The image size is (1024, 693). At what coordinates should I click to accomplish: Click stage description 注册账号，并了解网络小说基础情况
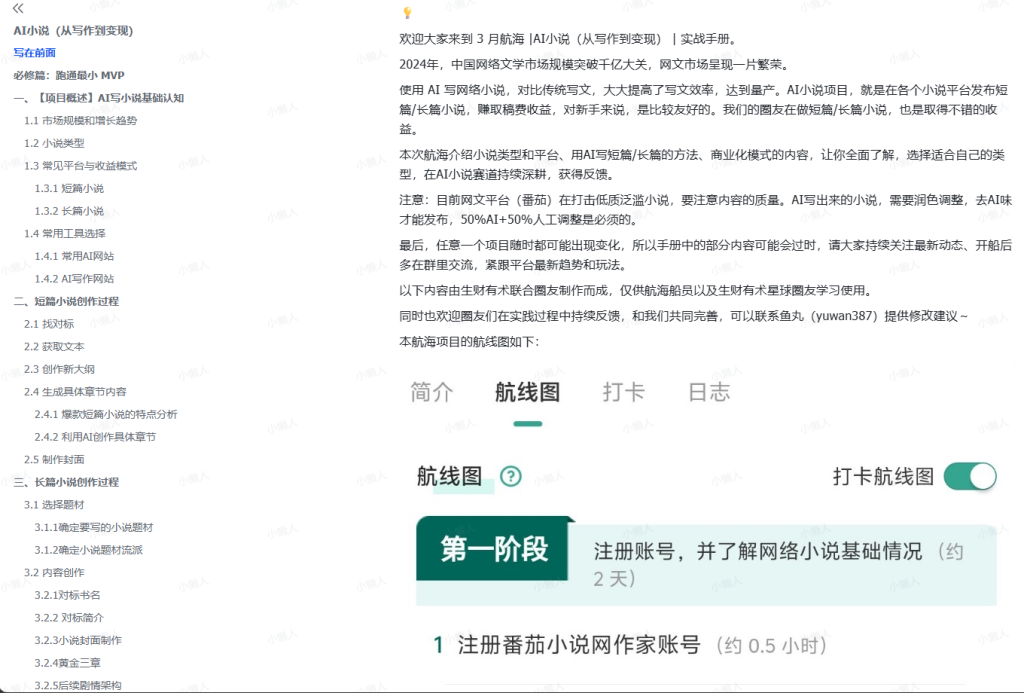[x=758, y=551]
